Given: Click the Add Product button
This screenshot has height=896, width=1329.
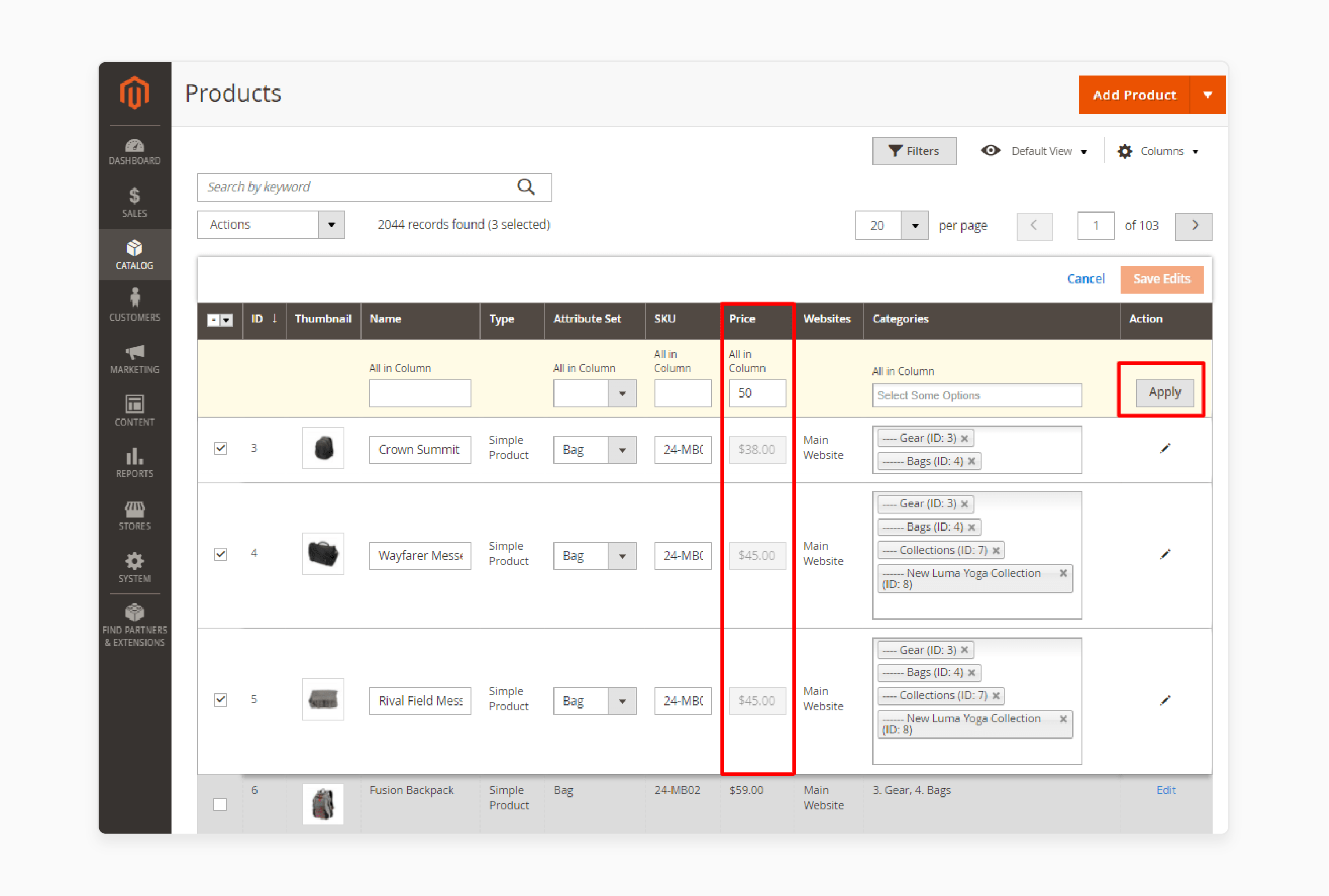Looking at the screenshot, I should click(1135, 95).
